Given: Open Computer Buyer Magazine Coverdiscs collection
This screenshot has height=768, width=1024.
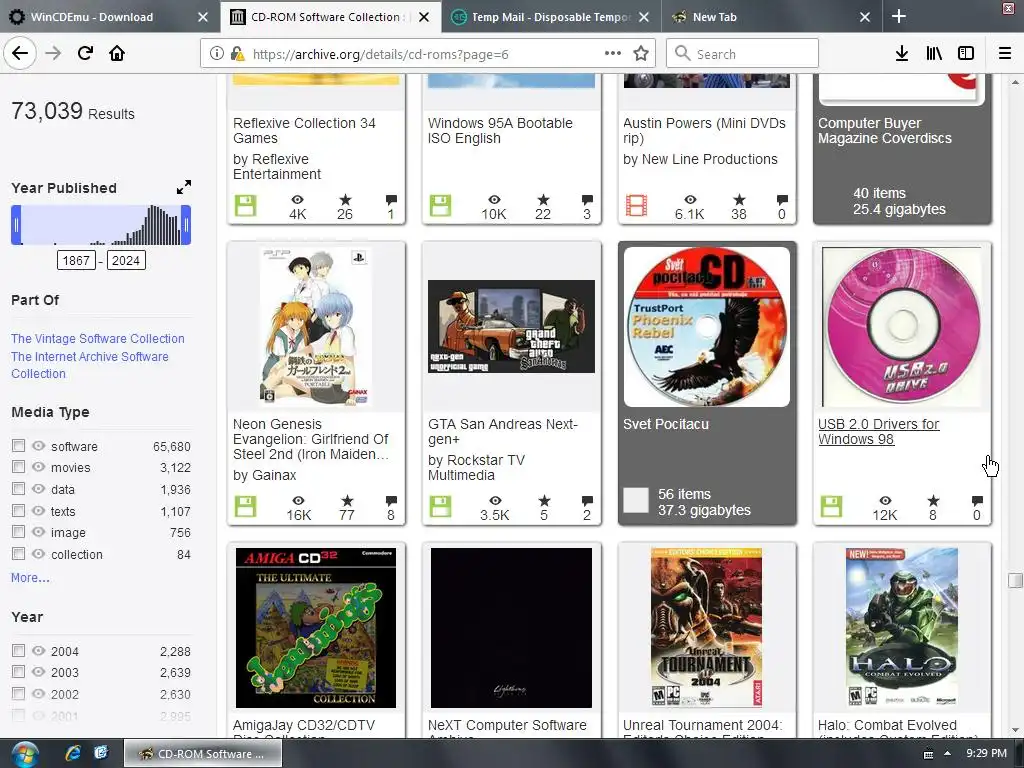Looking at the screenshot, I should (x=885, y=131).
